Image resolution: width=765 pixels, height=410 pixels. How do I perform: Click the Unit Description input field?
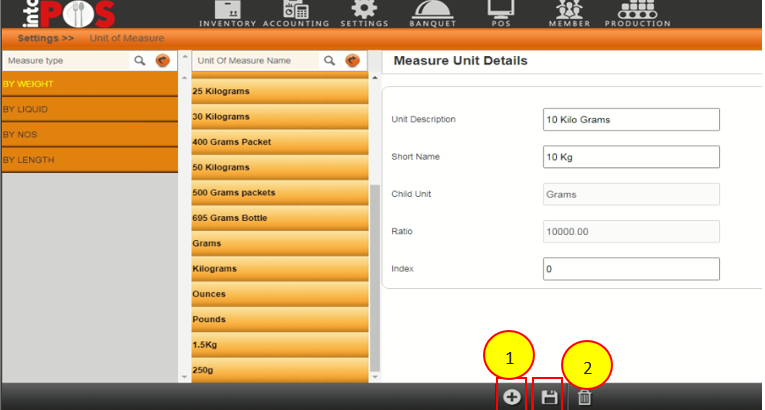(630, 119)
